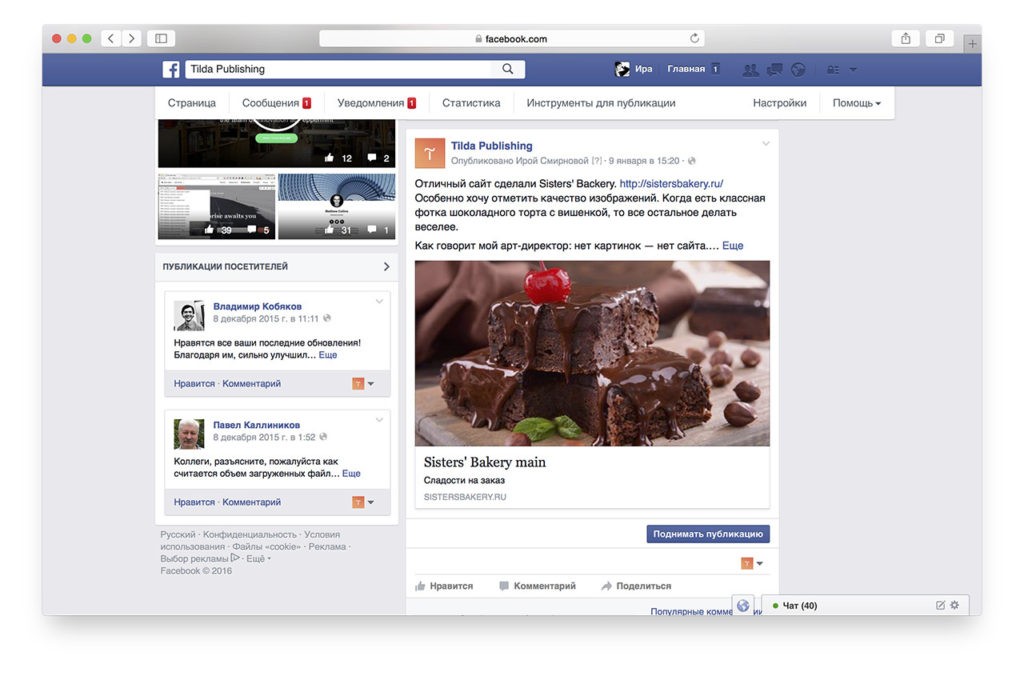This screenshot has height=676, width=1024.
Task: Click Safari forward arrow
Action: coord(132,39)
